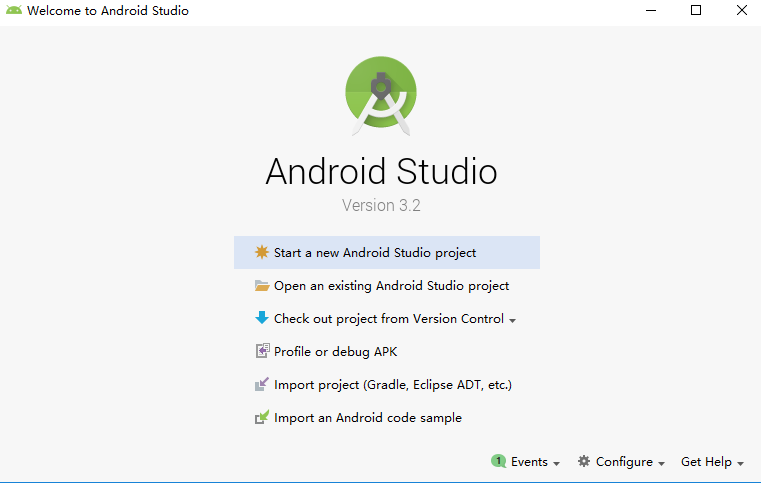Viewport: 761px width, 483px height.
Task: Click the green Android code sample icon
Action: (262, 417)
